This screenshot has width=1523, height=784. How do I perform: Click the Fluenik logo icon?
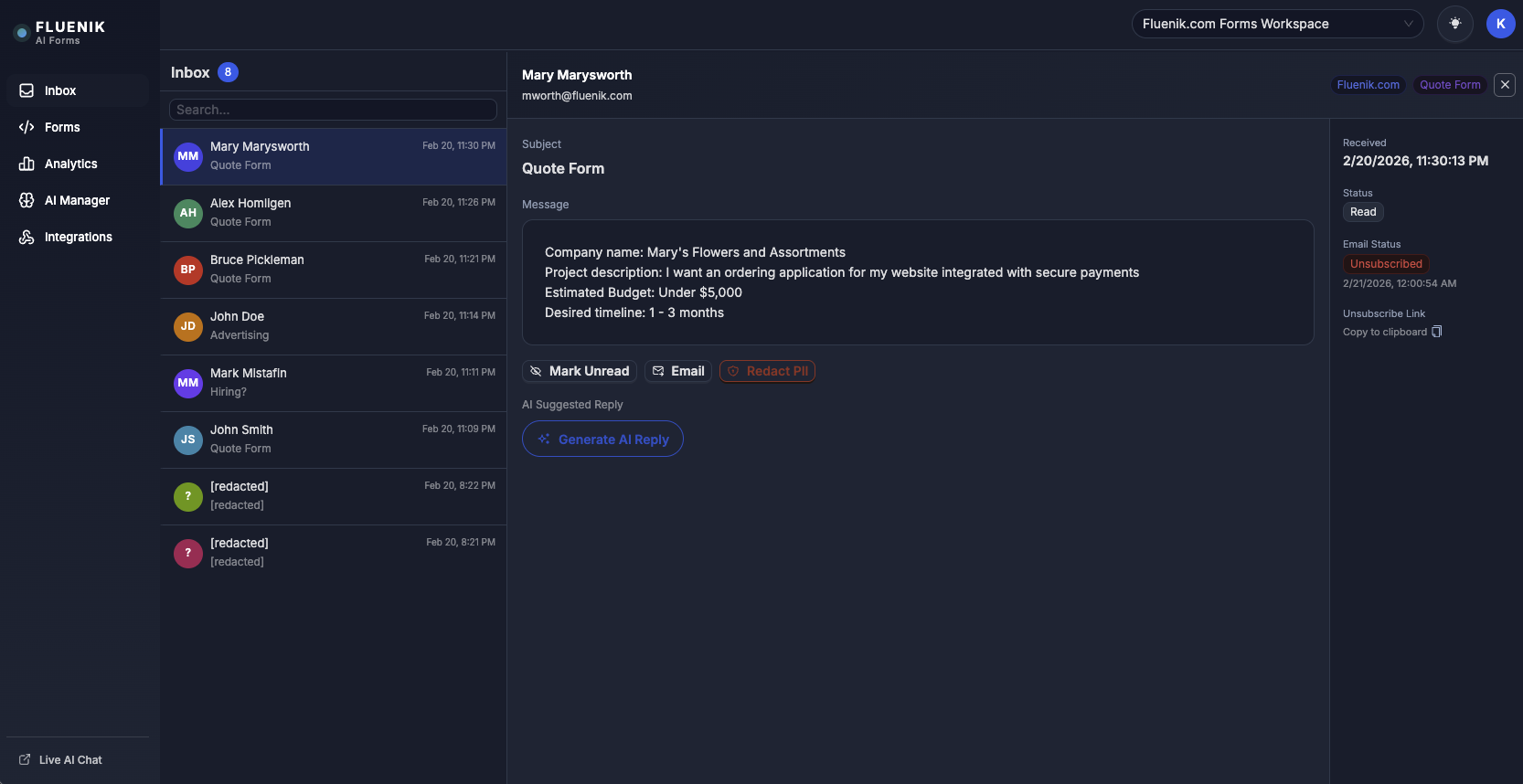pos(22,33)
